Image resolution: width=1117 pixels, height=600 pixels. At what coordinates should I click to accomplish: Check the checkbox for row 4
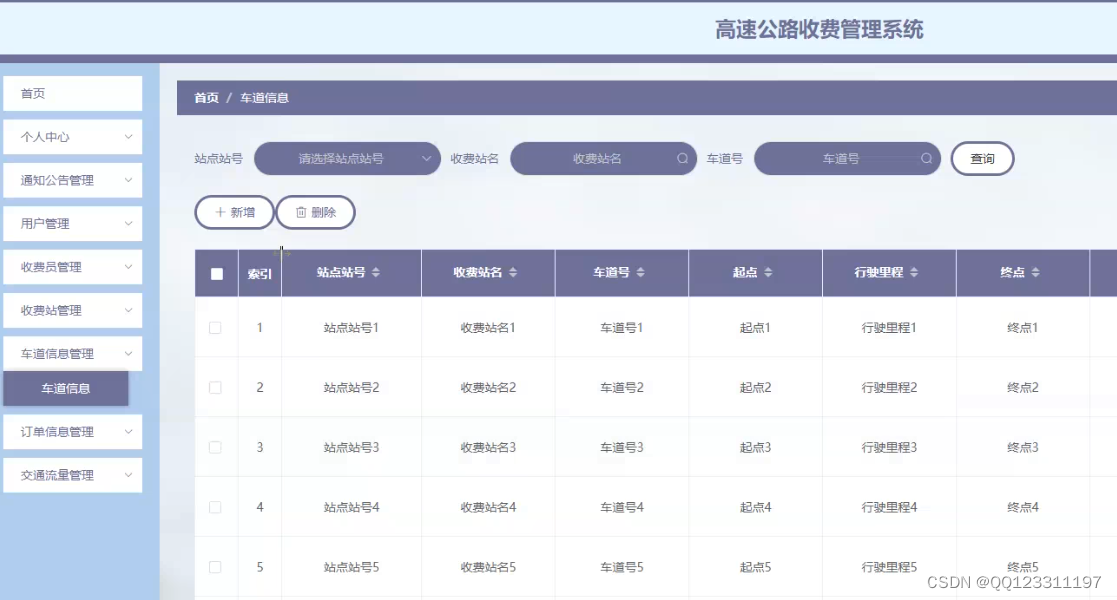coord(215,507)
